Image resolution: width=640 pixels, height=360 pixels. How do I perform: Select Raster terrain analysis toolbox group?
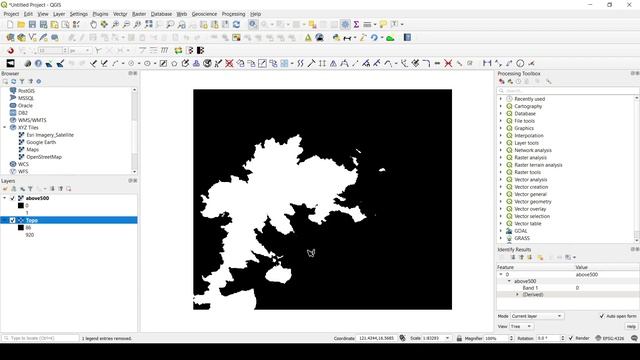point(538,165)
